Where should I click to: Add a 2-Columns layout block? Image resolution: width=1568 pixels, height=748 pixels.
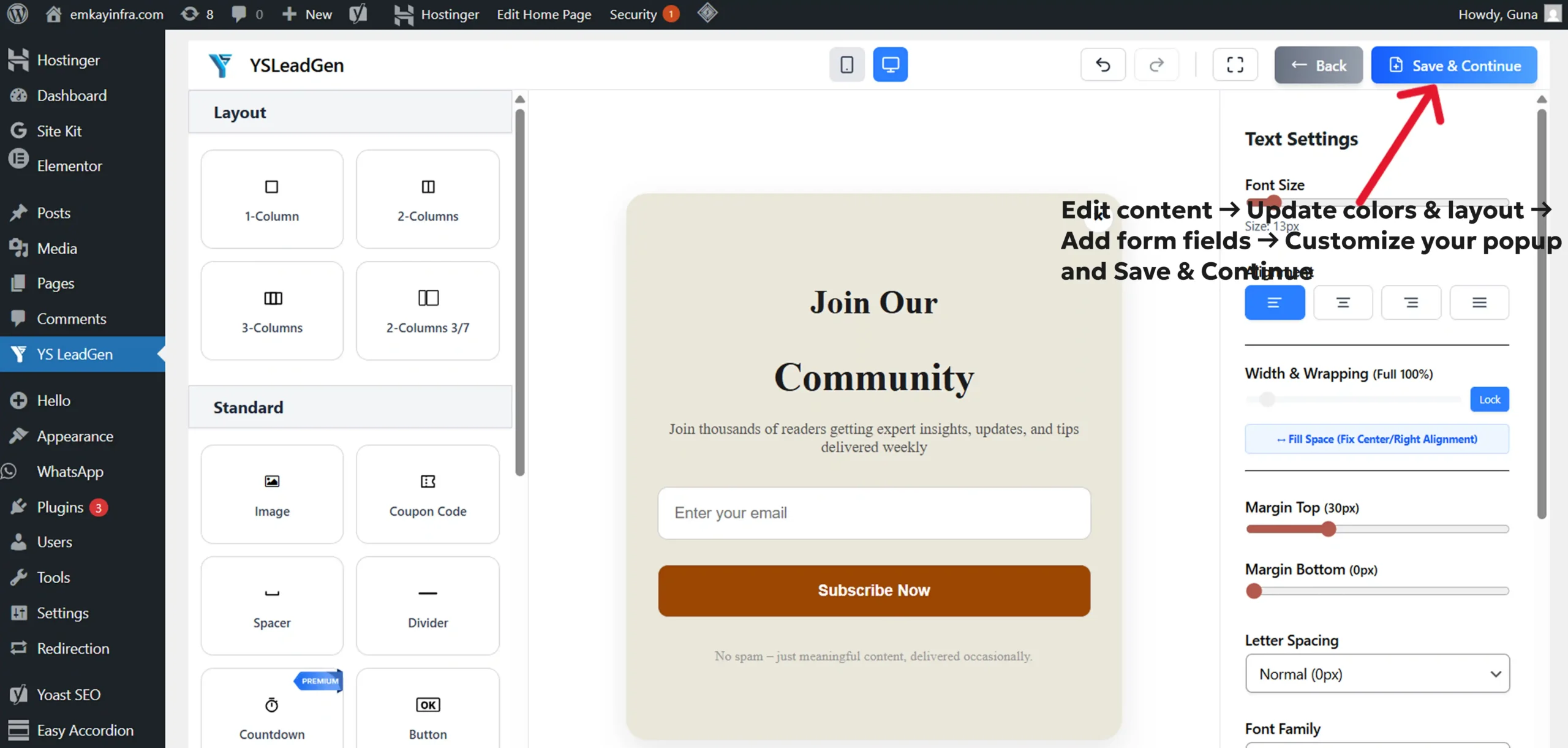(x=428, y=199)
